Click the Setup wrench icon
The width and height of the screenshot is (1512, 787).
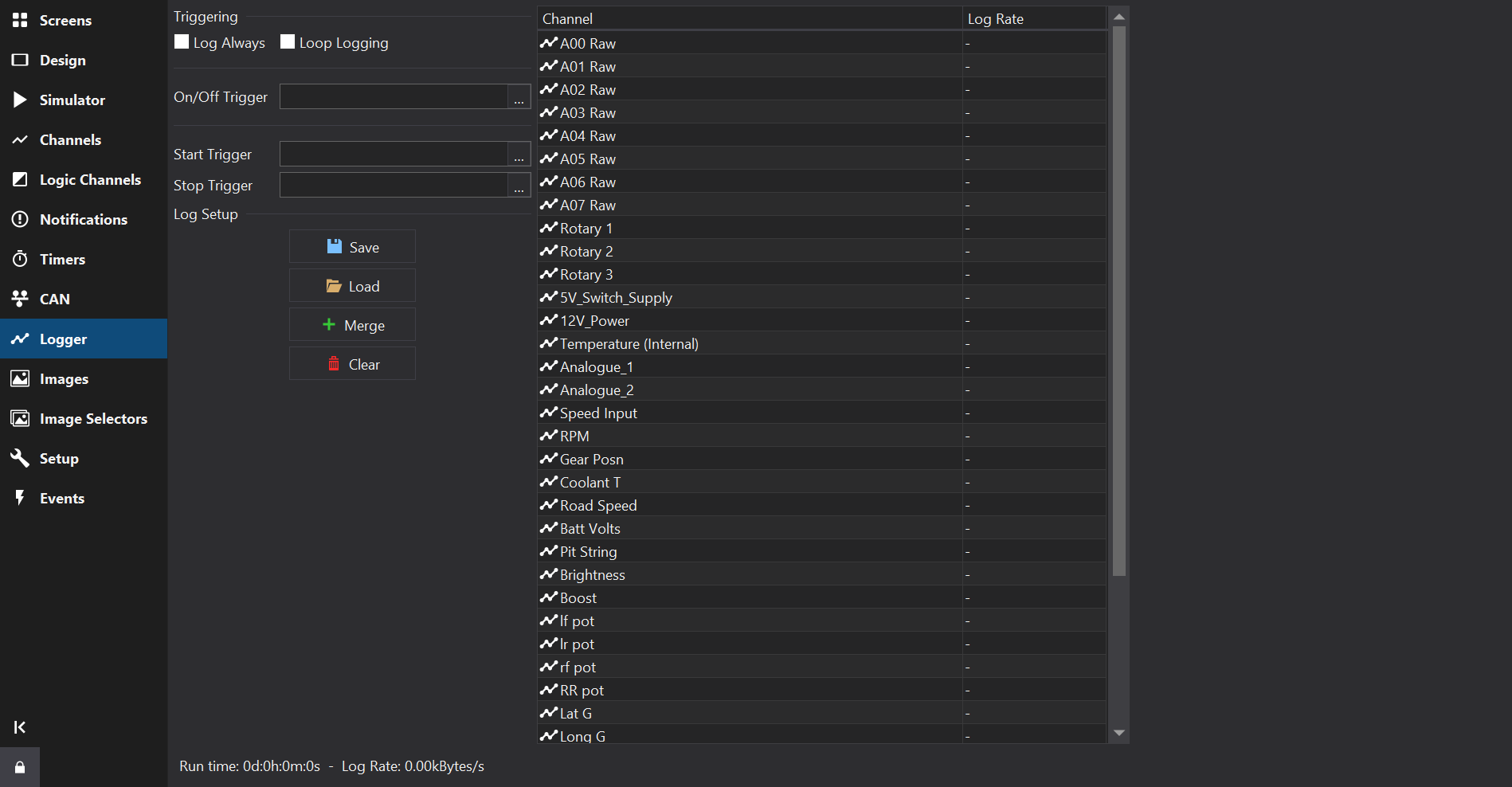pyautogui.click(x=20, y=458)
